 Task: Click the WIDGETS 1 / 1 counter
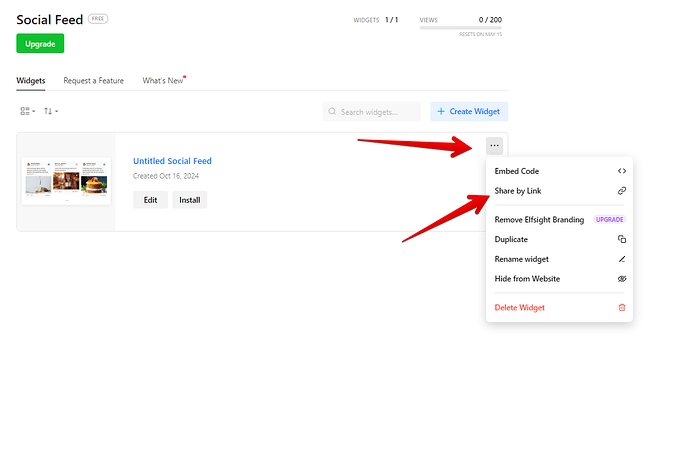[x=376, y=20]
